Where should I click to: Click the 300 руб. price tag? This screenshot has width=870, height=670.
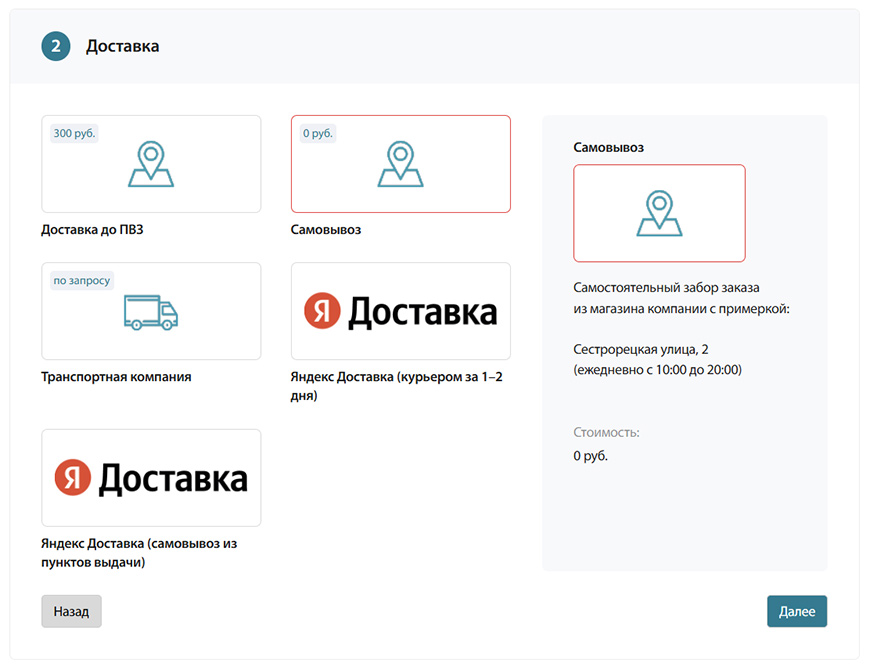tap(74, 133)
